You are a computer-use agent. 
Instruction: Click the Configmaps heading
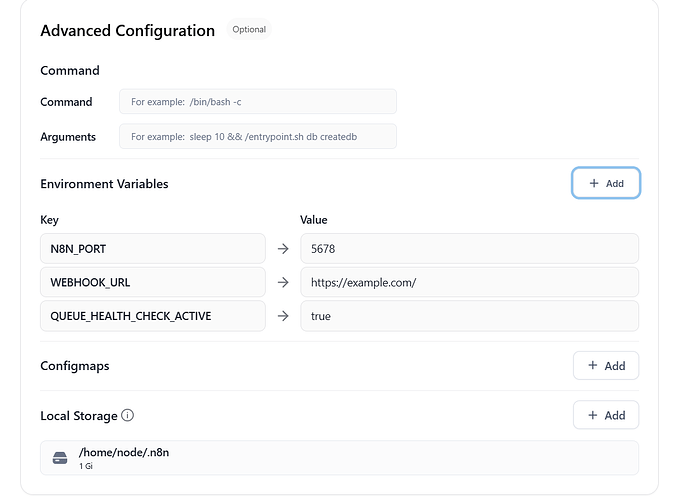tap(75, 366)
